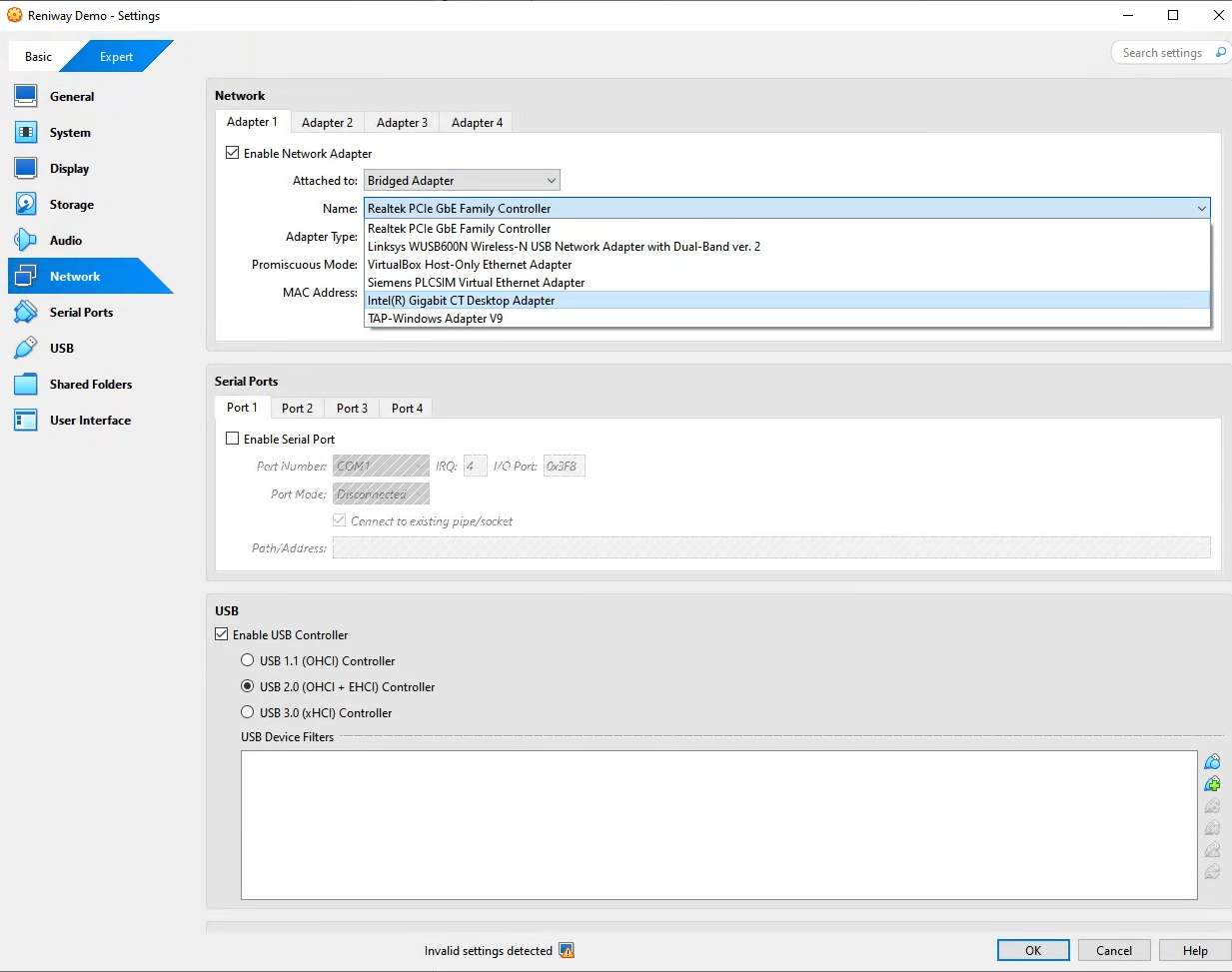Switch to the Port 1 tab
Screen dimensions: 1232x972
click(242, 408)
